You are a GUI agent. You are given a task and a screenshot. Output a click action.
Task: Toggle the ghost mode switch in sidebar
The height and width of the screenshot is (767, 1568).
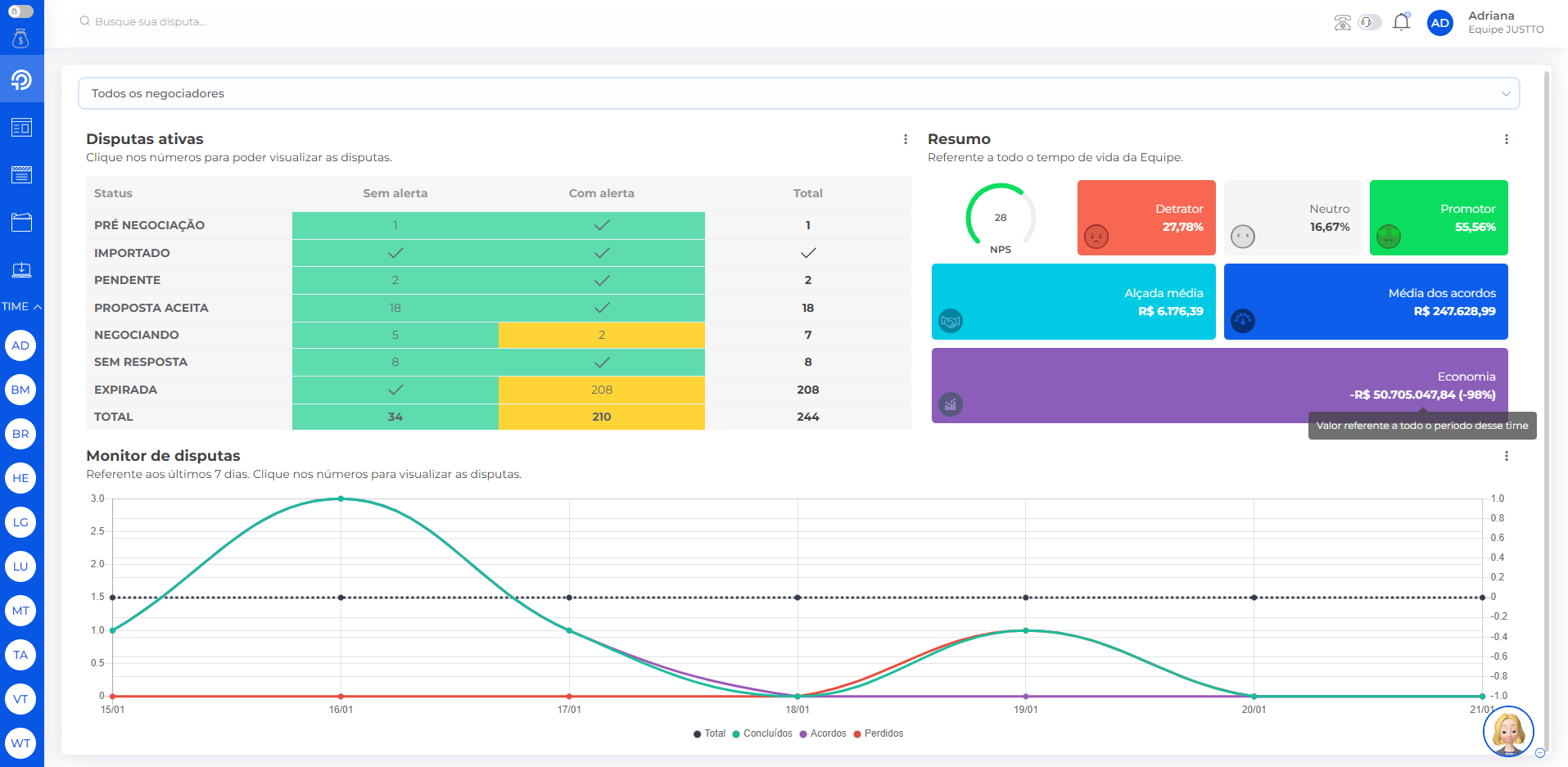(x=20, y=11)
